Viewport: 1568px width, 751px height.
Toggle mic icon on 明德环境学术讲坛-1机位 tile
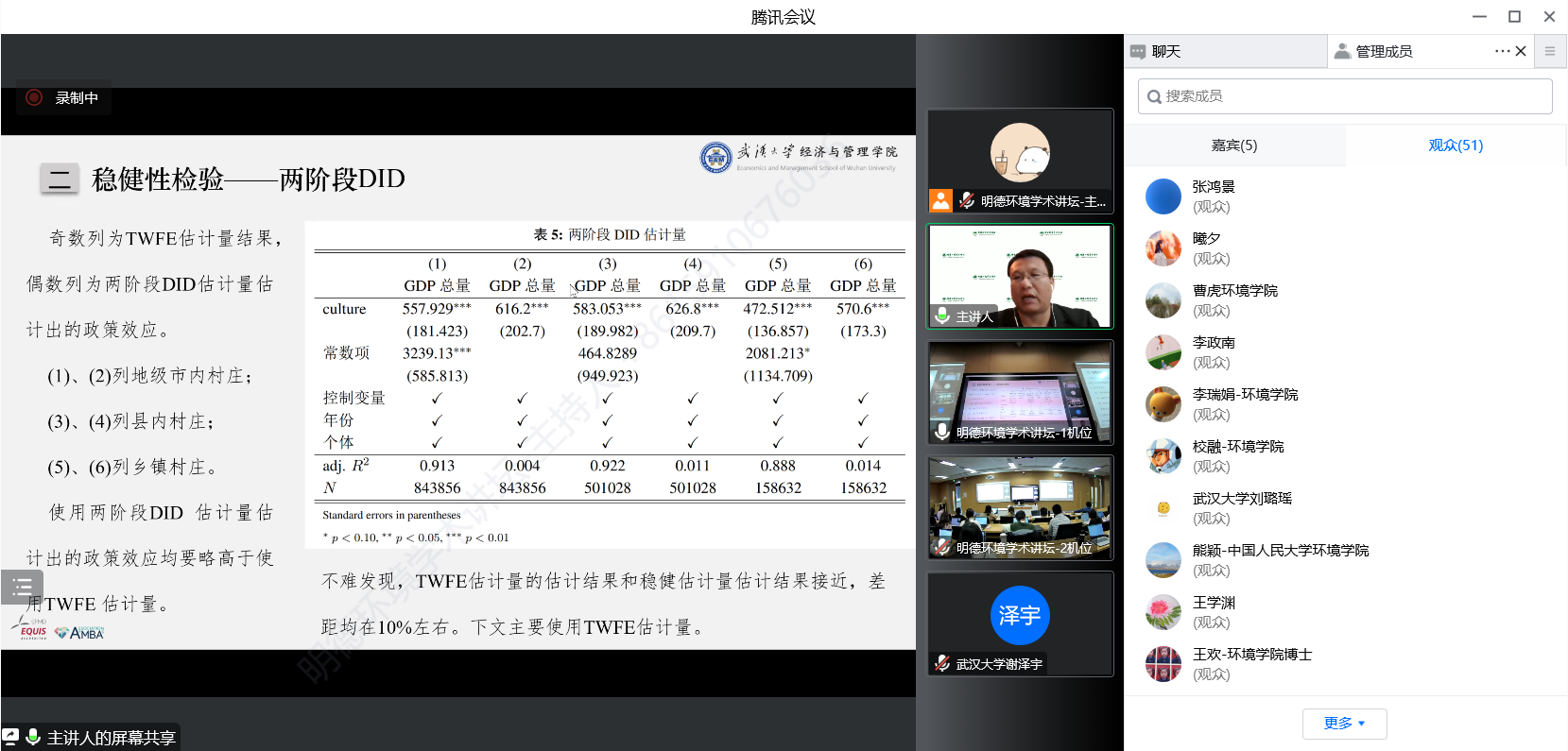[x=942, y=432]
